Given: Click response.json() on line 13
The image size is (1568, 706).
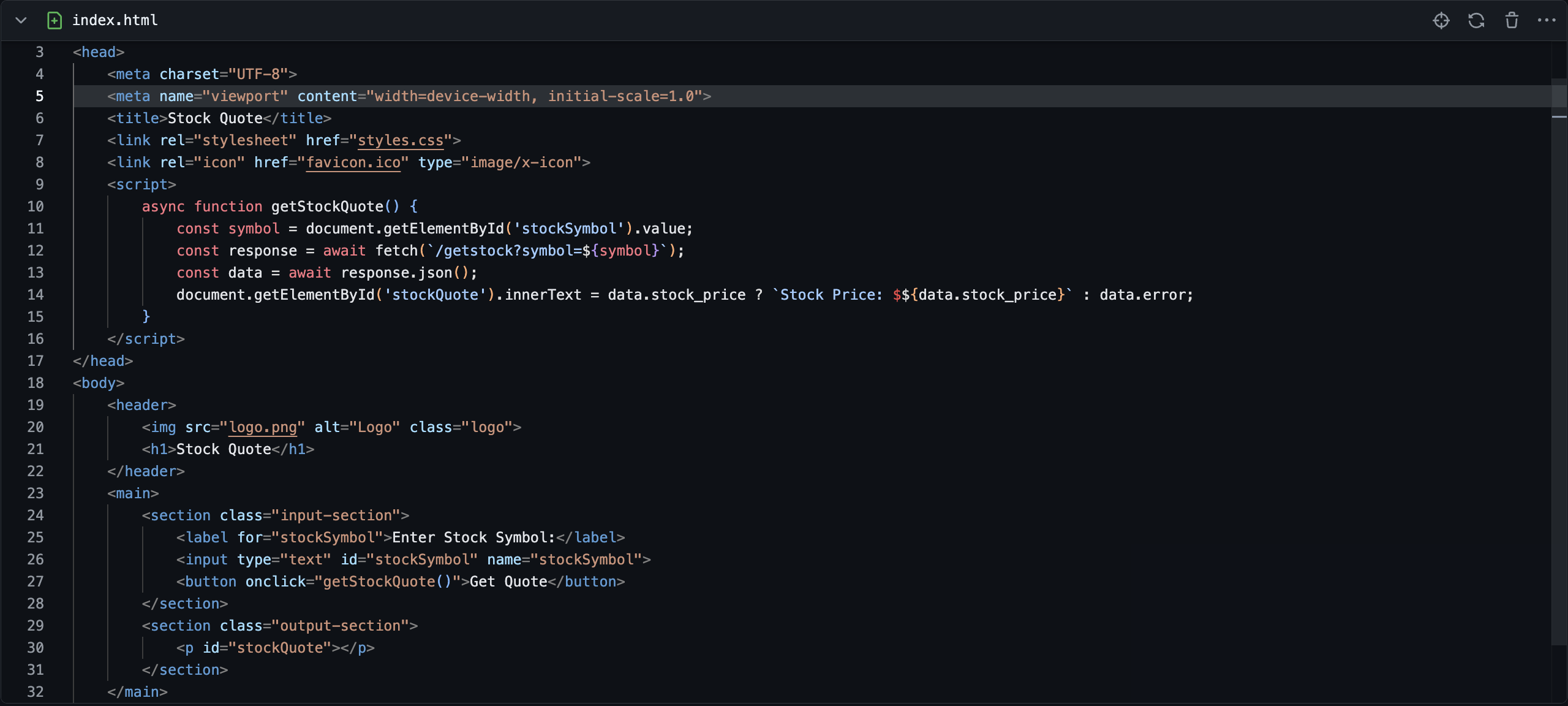Looking at the screenshot, I should pos(405,273).
